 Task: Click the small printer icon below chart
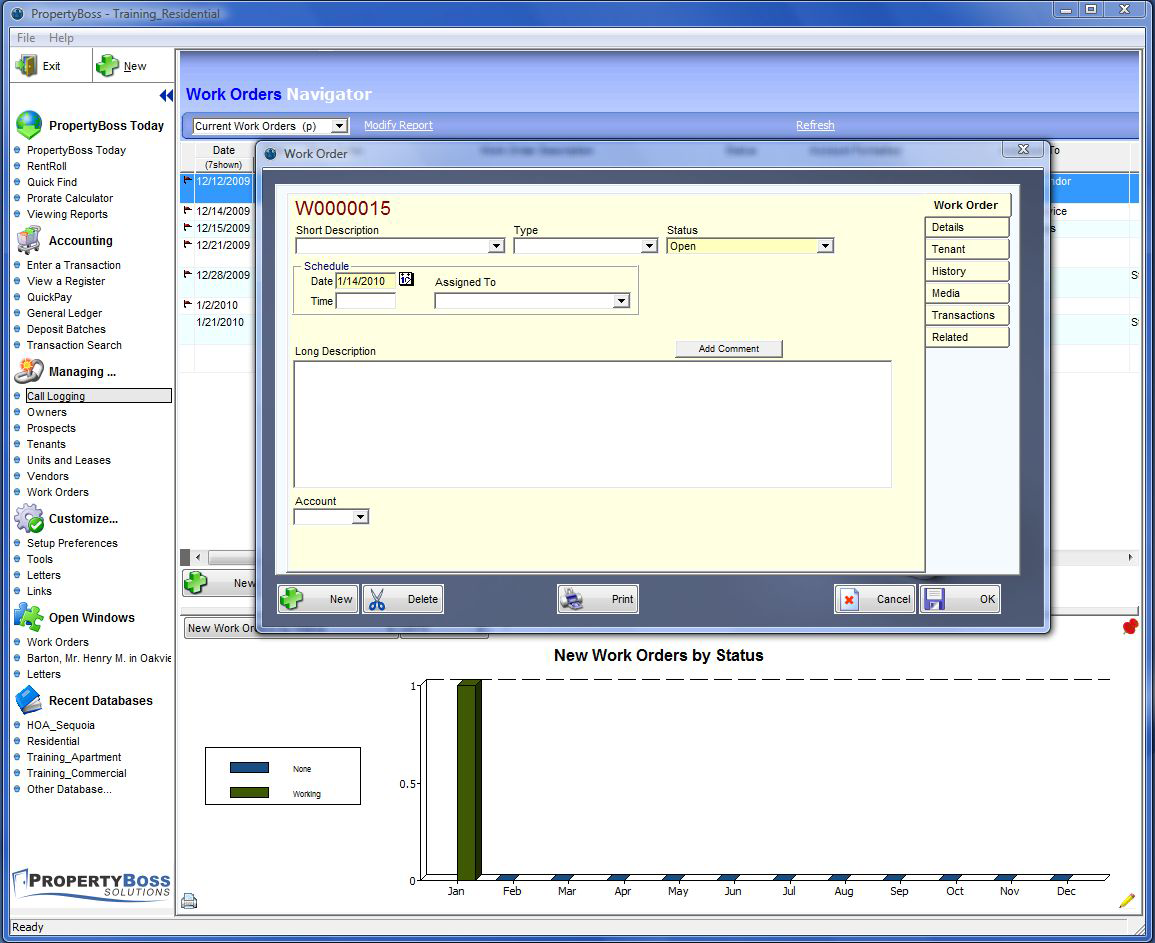(189, 900)
